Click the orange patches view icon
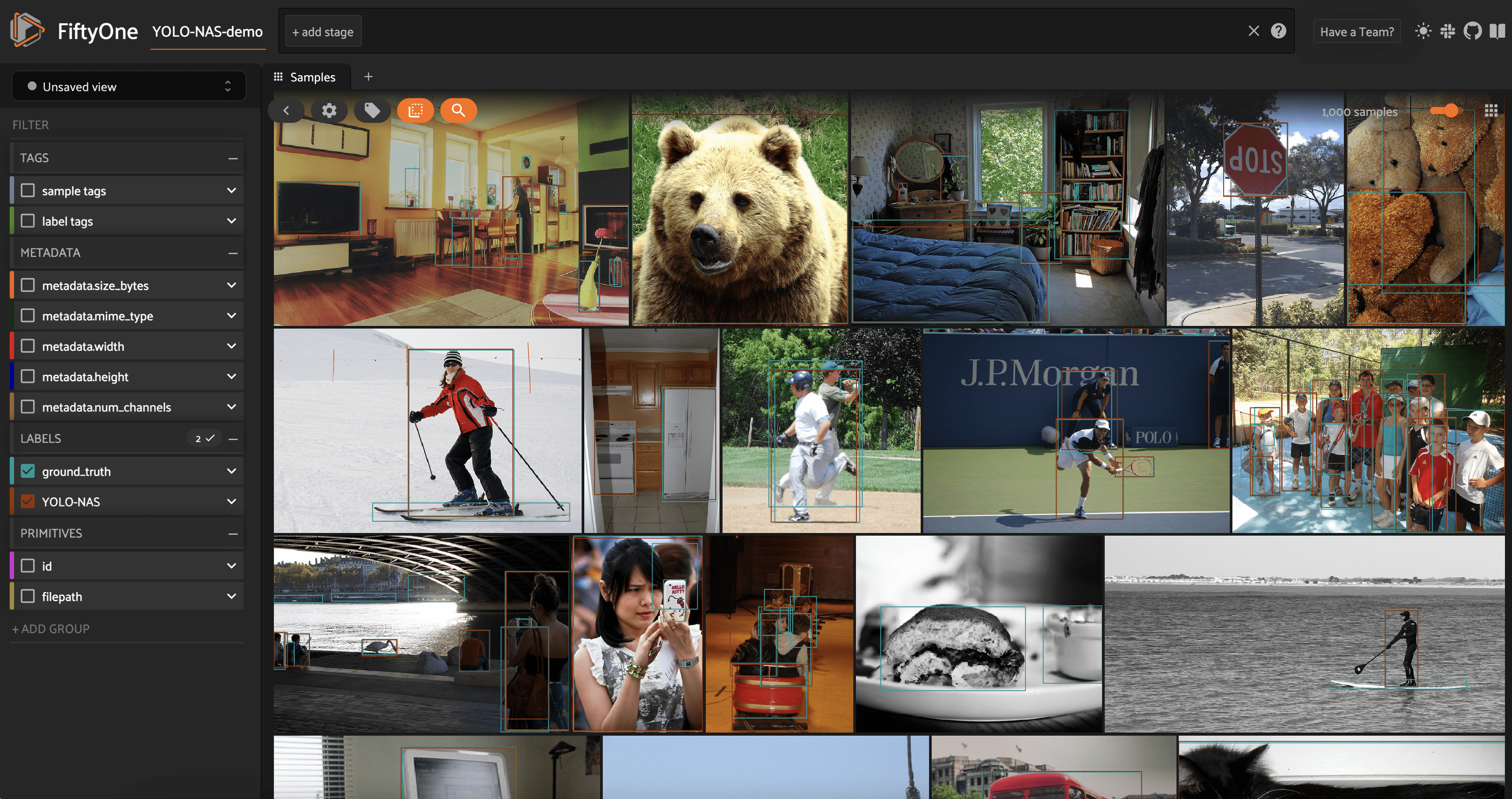Screen dimensions: 1512x799 416,111
